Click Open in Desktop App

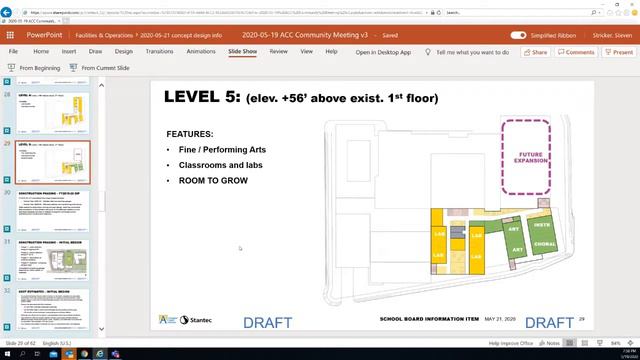pos(383,52)
